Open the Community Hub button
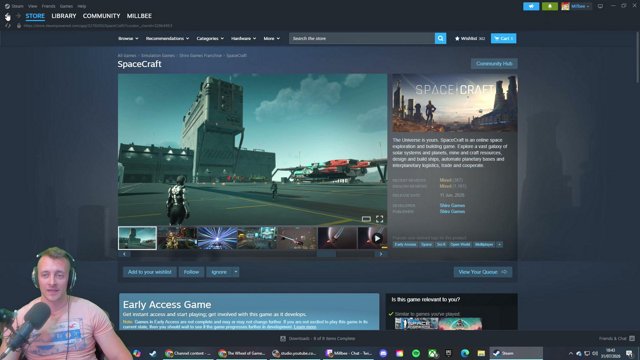The height and width of the screenshot is (360, 640). (494, 64)
